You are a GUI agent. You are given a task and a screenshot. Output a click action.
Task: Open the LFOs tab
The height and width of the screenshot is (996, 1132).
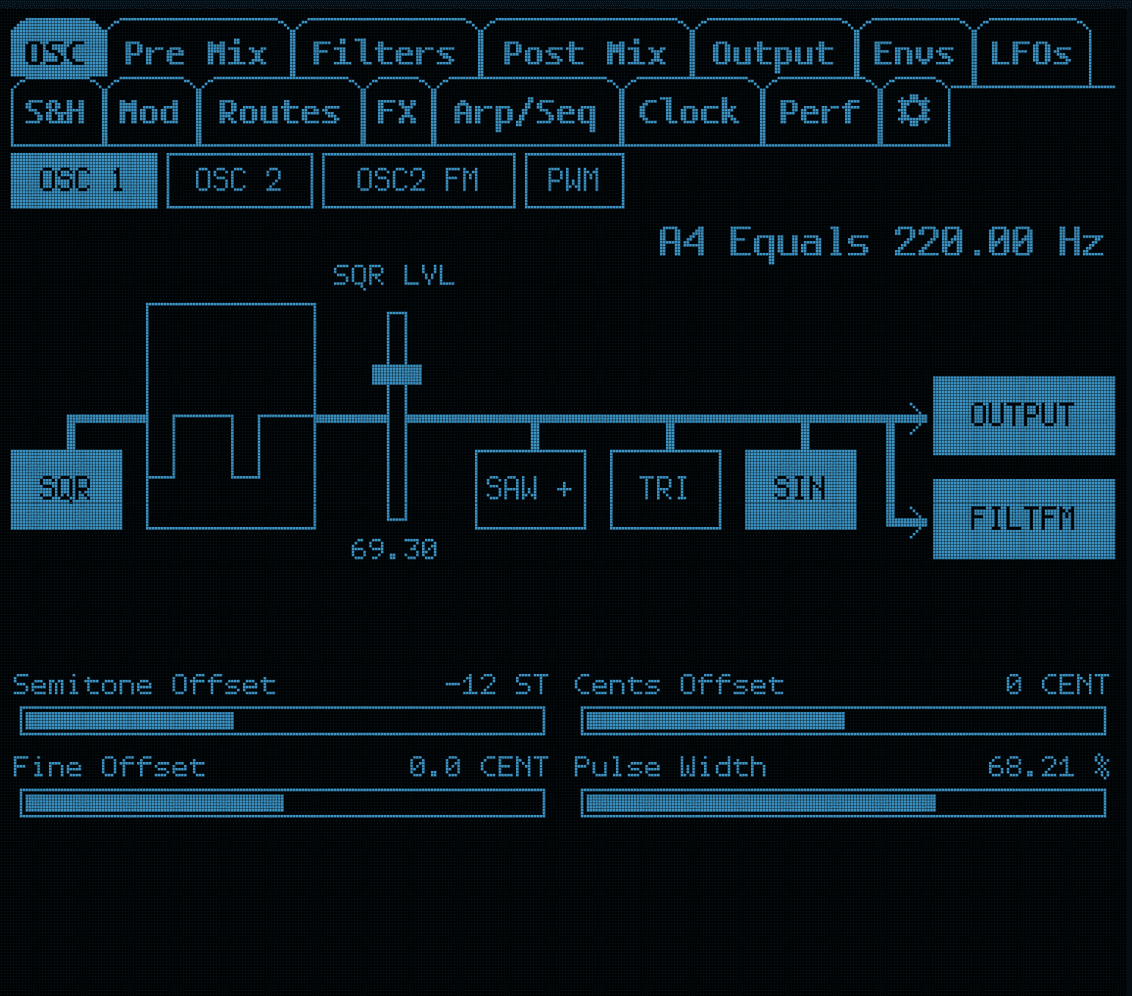coord(1032,51)
